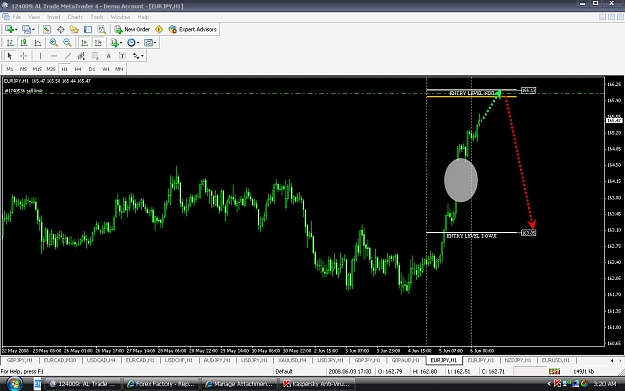Select the crosshair tool
This screenshot has width=625, height=391.
tap(24, 56)
